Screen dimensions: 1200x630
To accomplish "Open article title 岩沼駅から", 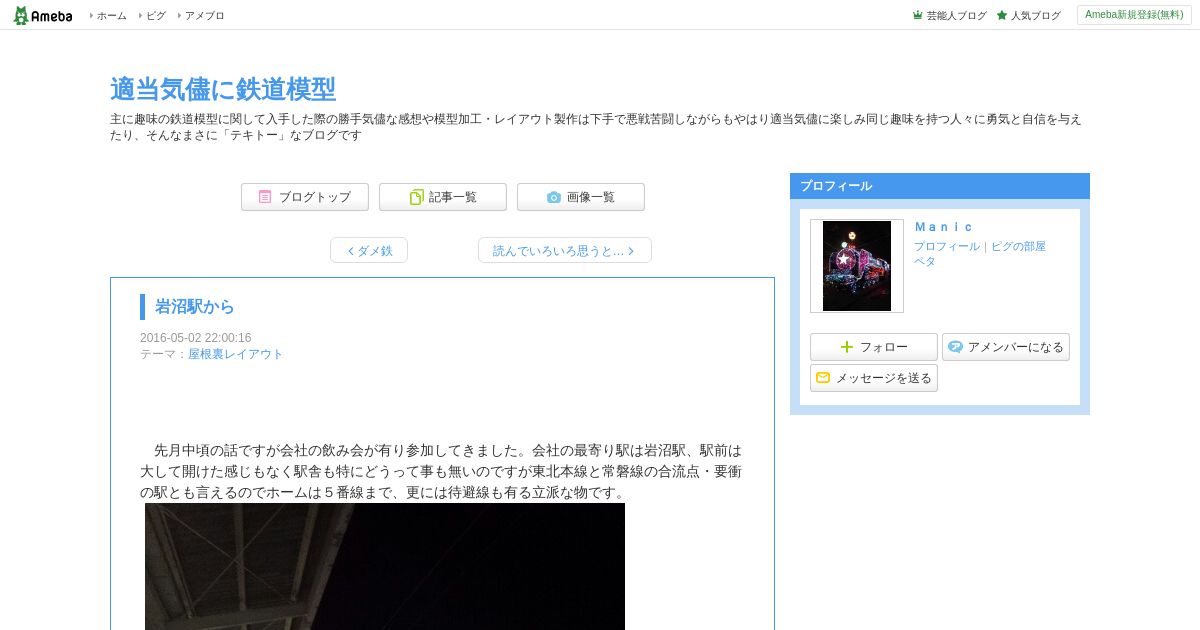I will pyautogui.click(x=194, y=307).
